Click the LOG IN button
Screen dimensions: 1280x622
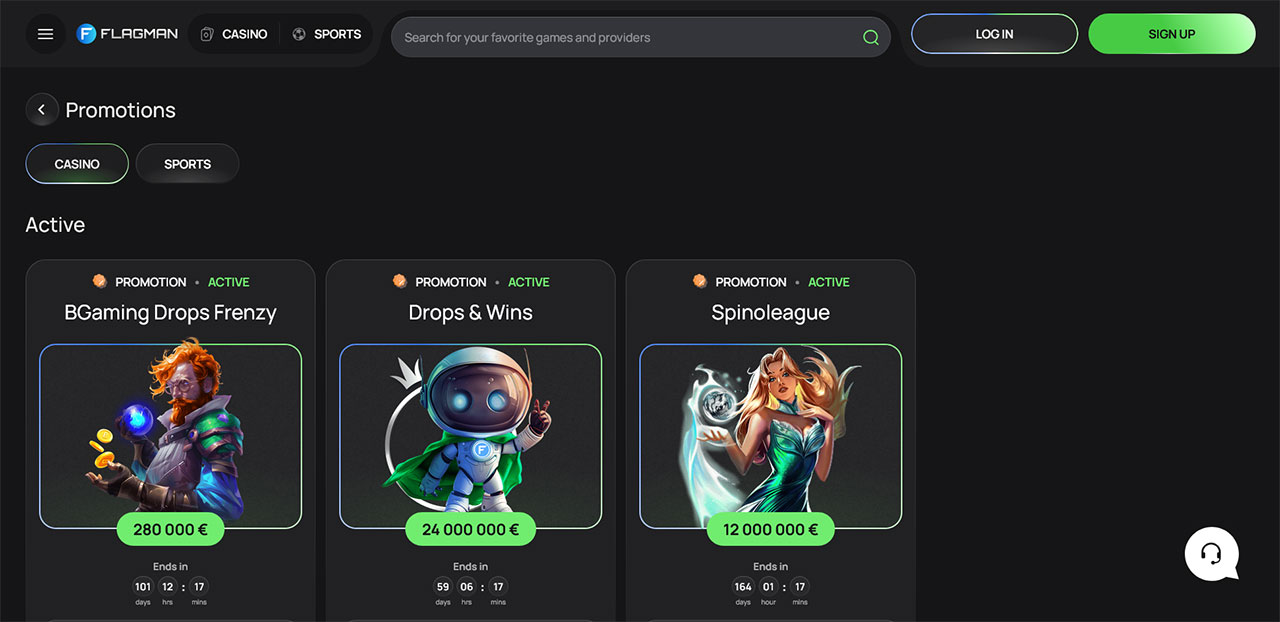(x=994, y=34)
